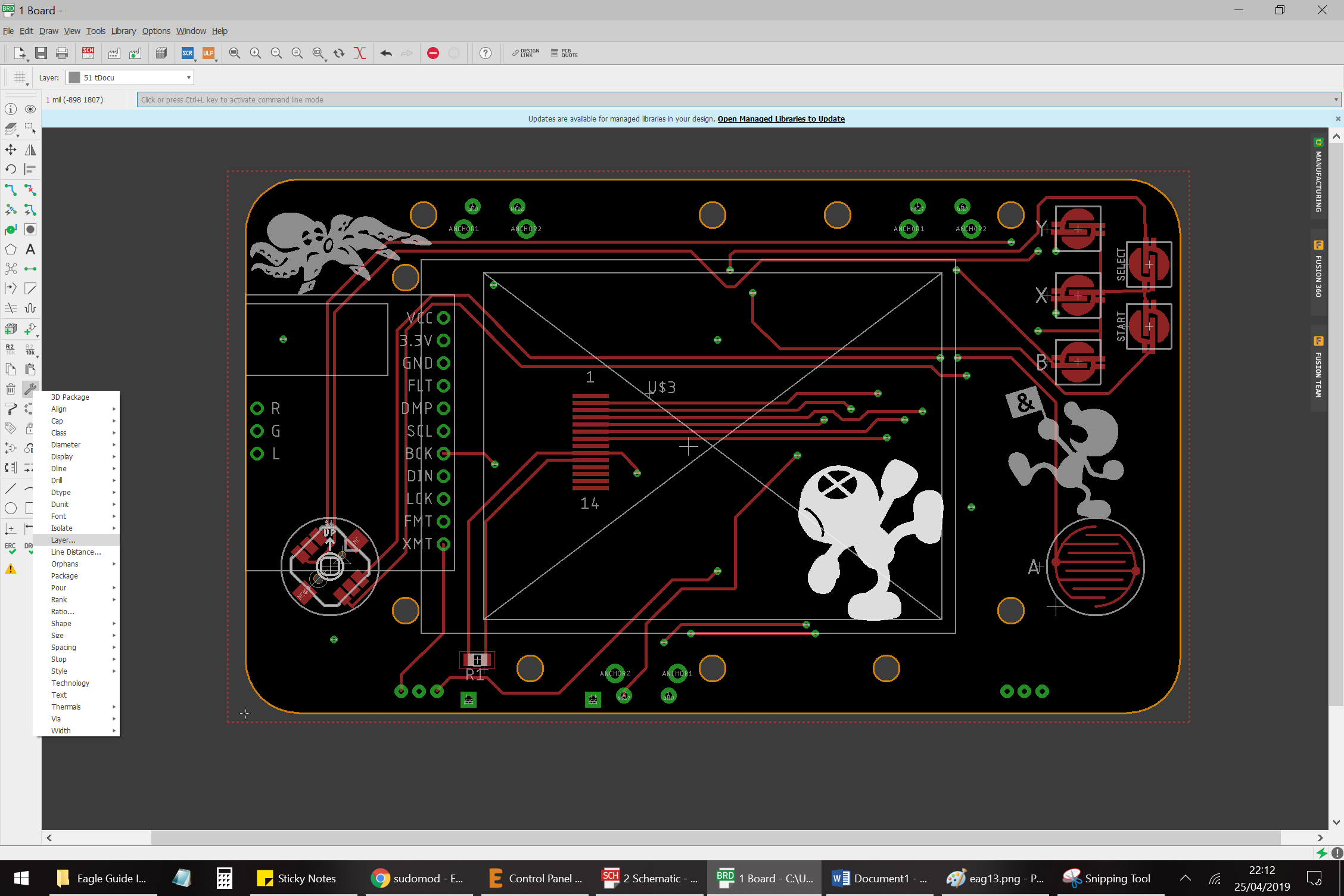The height and width of the screenshot is (896, 1344).
Task: Click Open Managed Libraries to Update link
Action: [x=781, y=119]
